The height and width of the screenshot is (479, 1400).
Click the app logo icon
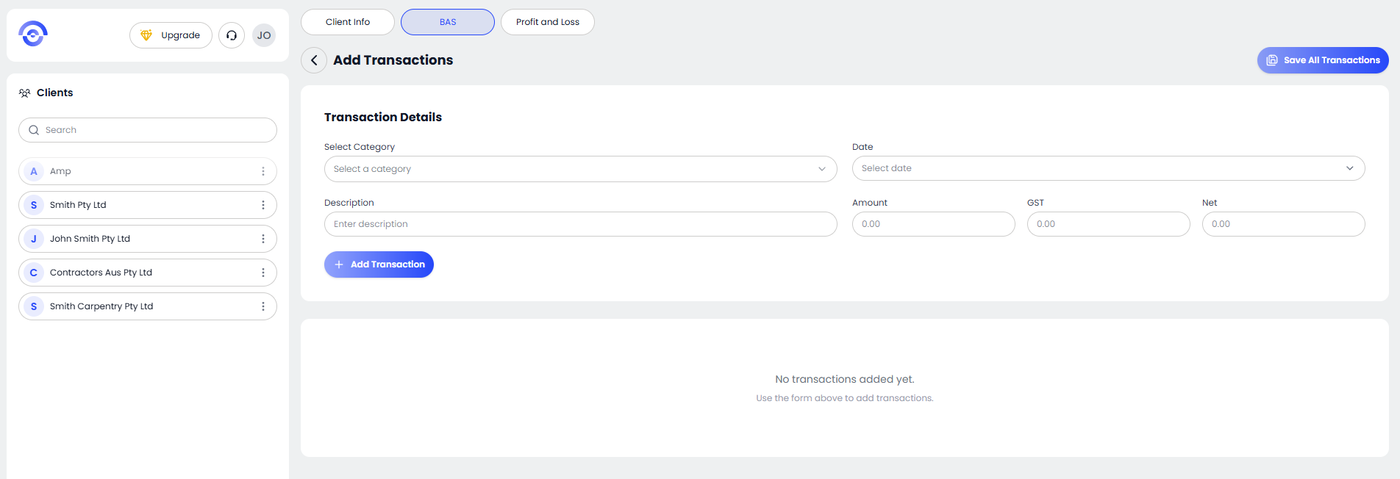pyautogui.click(x=33, y=34)
